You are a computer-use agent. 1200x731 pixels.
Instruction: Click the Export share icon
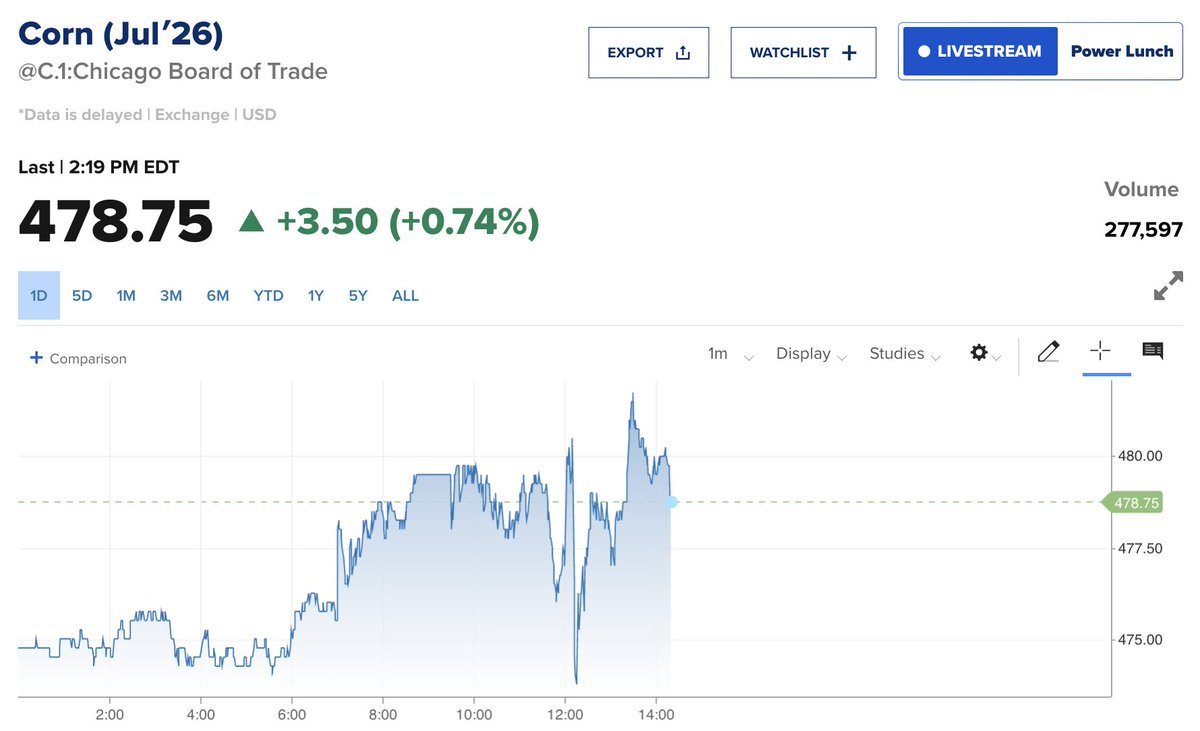pos(683,53)
